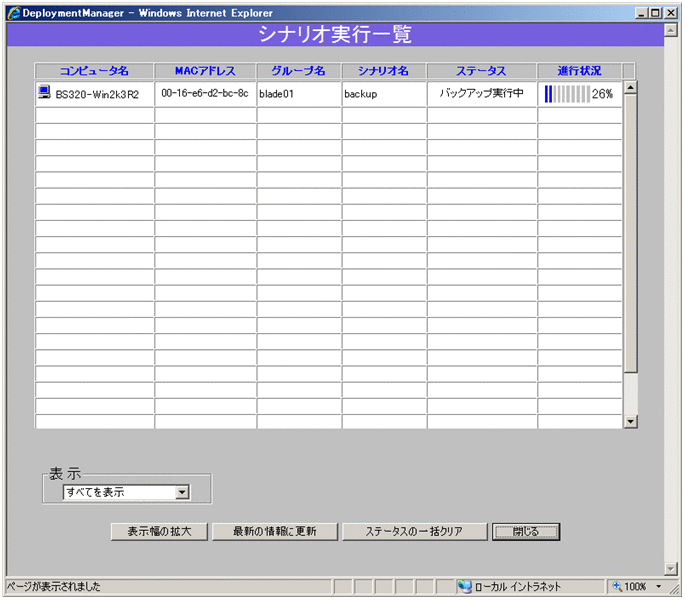This screenshot has height=600, width=685.
Task: Close the DeploymentManager browser window
Action: (x=671, y=13)
